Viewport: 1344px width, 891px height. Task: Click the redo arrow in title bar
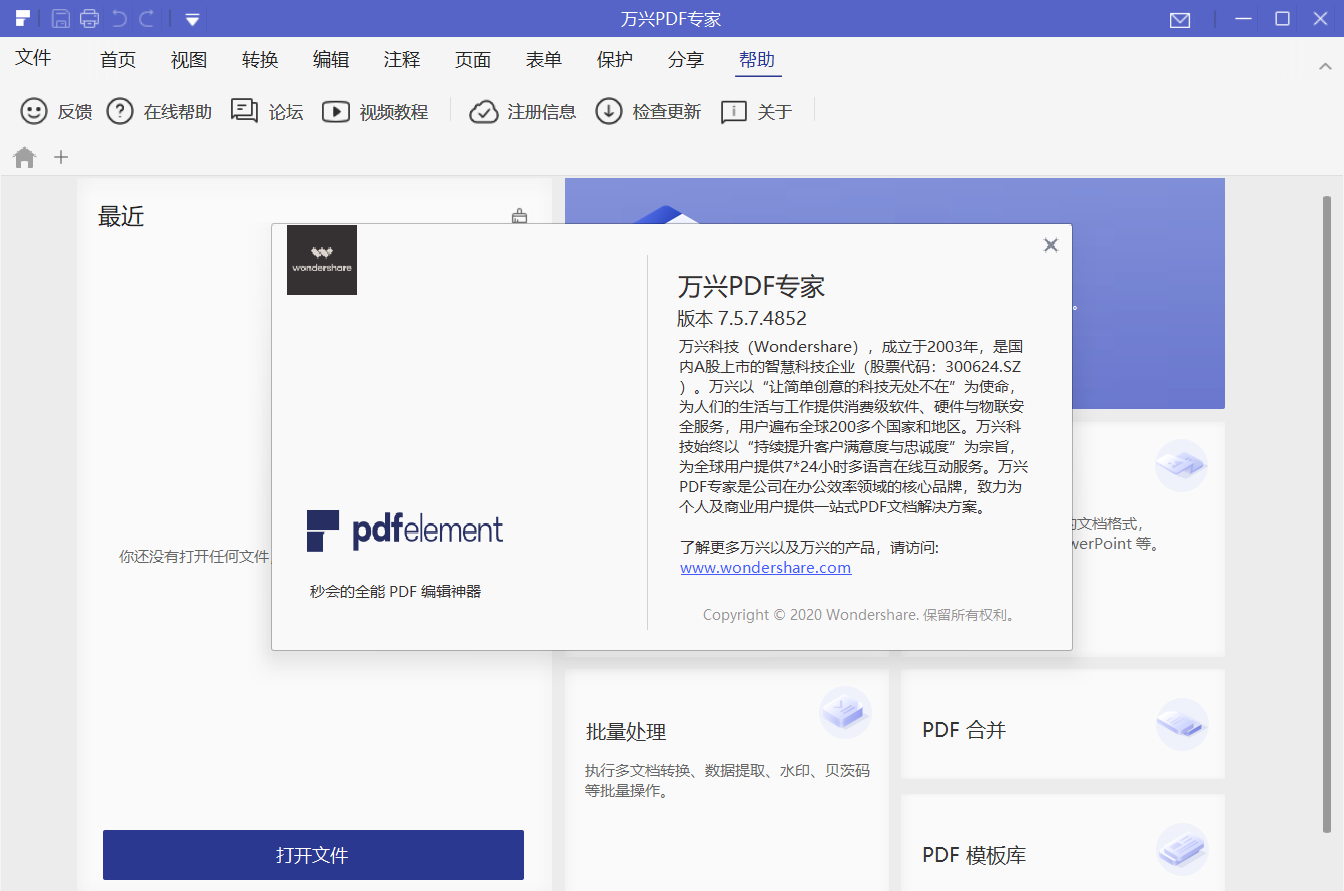(x=147, y=18)
